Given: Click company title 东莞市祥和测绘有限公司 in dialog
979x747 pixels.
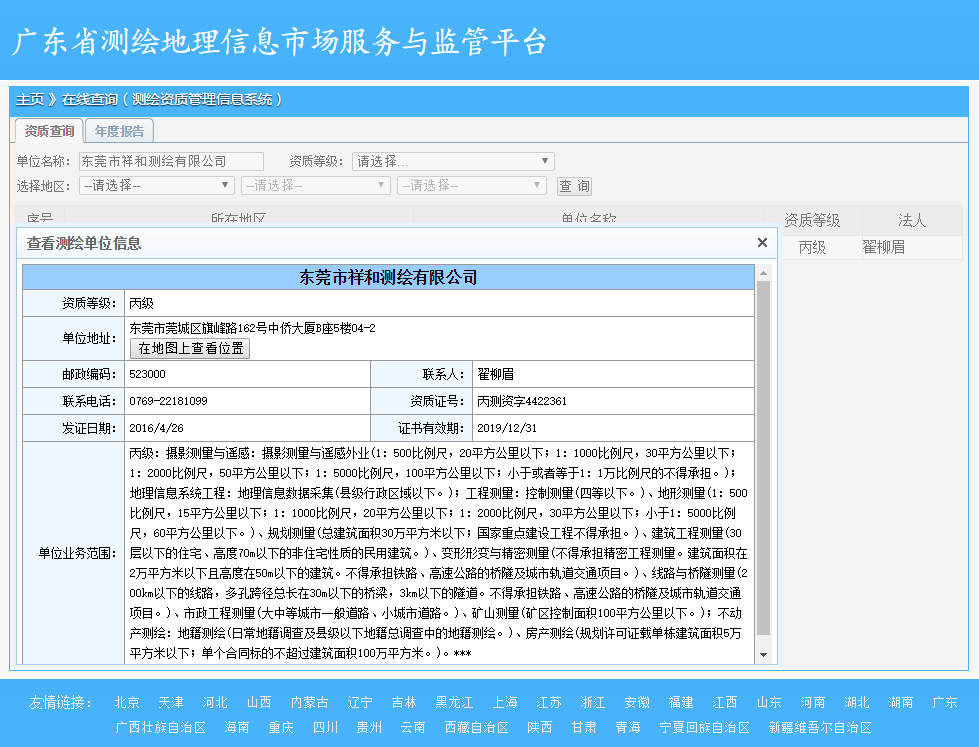Looking at the screenshot, I should coord(388,277).
